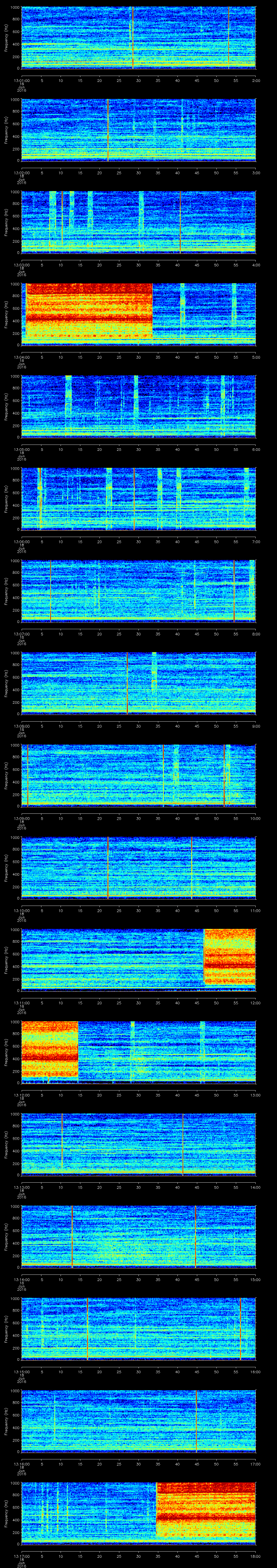Screen dimensions: 277x1568
Task: Click the '10:00' end-of-axis label
Action: coord(255,819)
